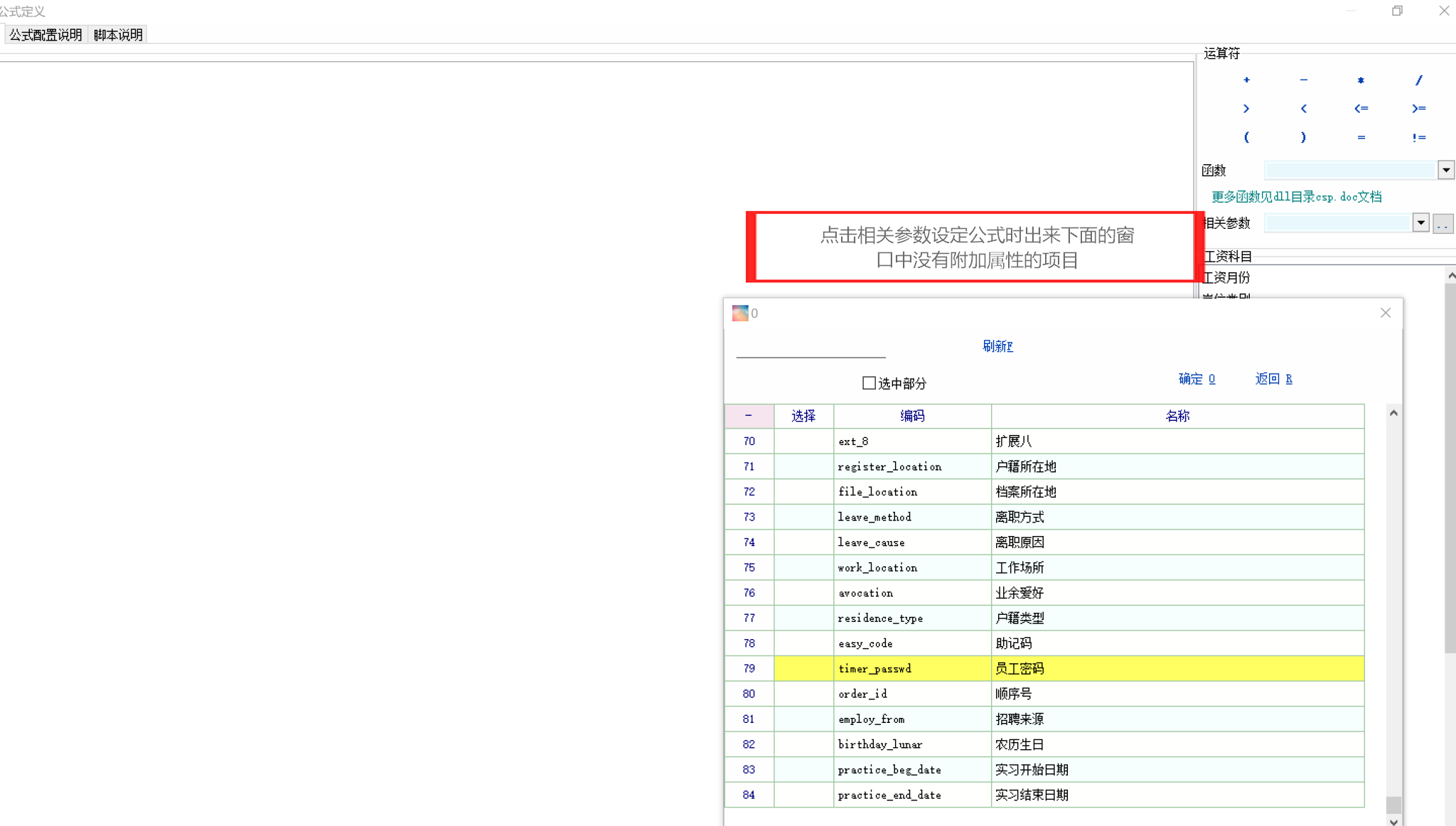
Task: Open the 函数 dropdown list
Action: 1445,170
